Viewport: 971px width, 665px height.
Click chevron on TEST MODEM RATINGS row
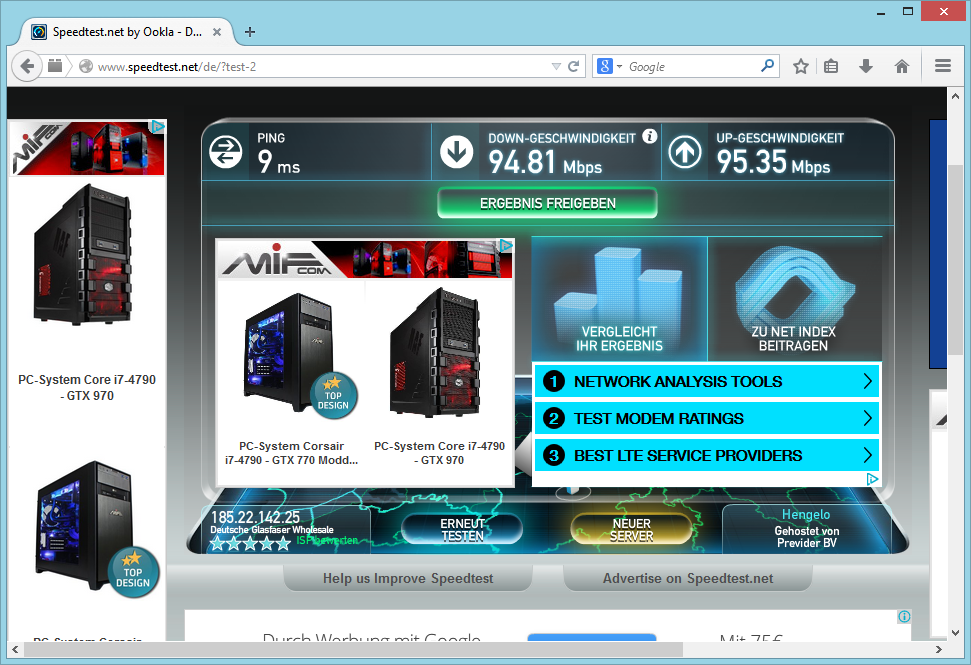868,419
